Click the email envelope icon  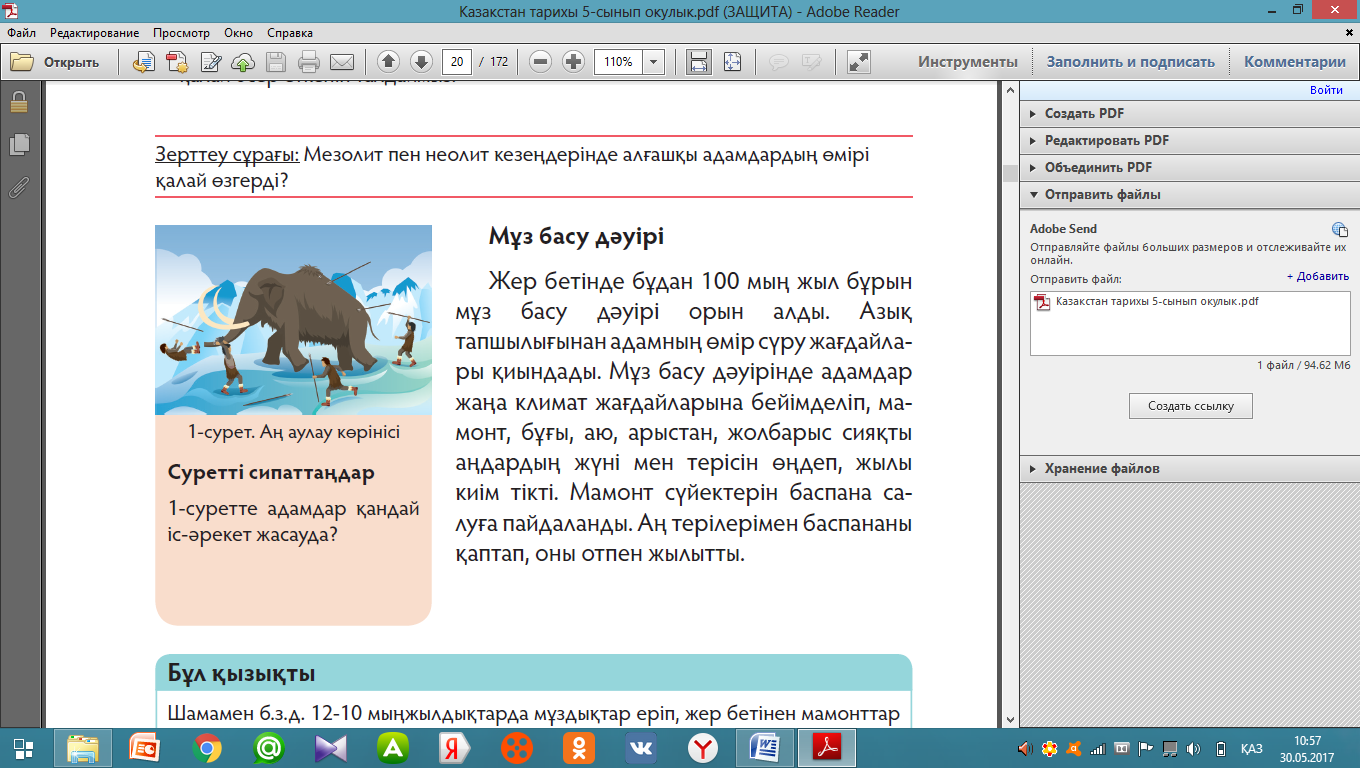click(x=342, y=62)
